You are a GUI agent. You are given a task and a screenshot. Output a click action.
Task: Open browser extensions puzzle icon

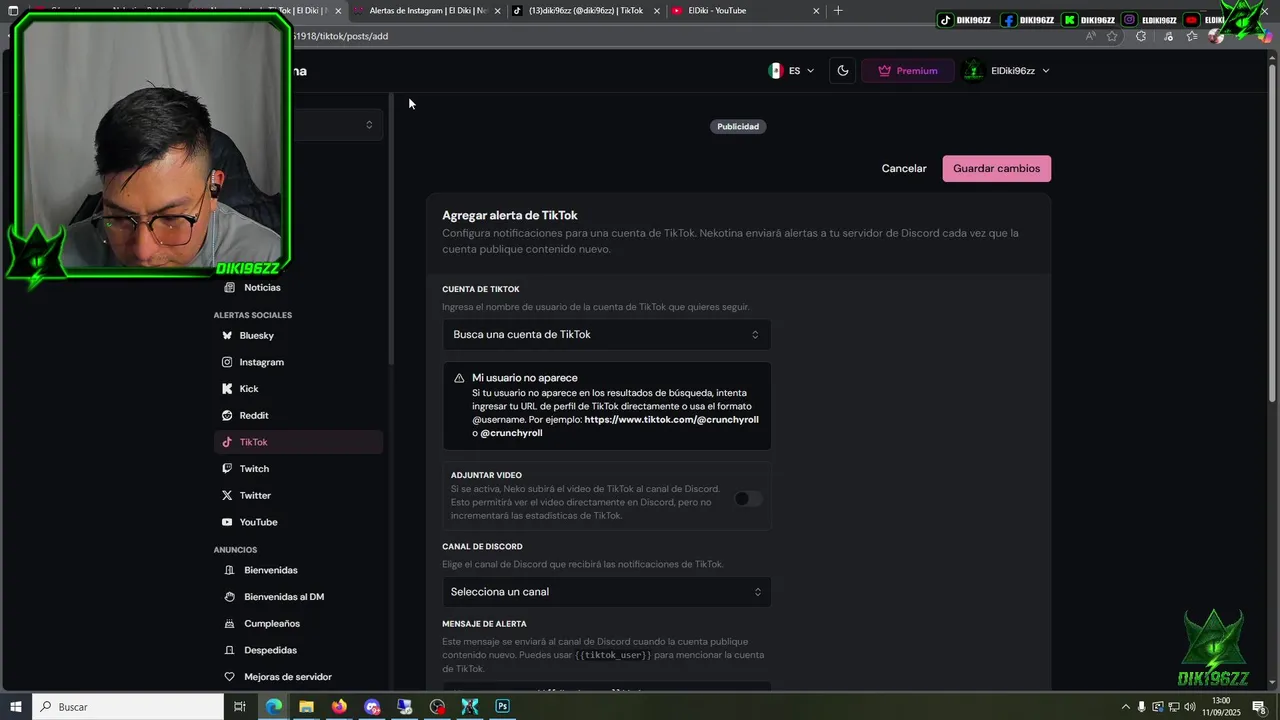click(x=1141, y=36)
